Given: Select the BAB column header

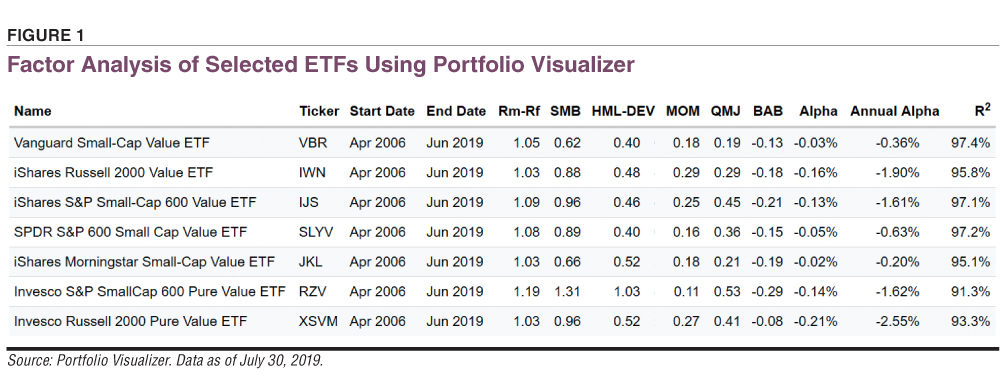Looking at the screenshot, I should click(767, 112).
